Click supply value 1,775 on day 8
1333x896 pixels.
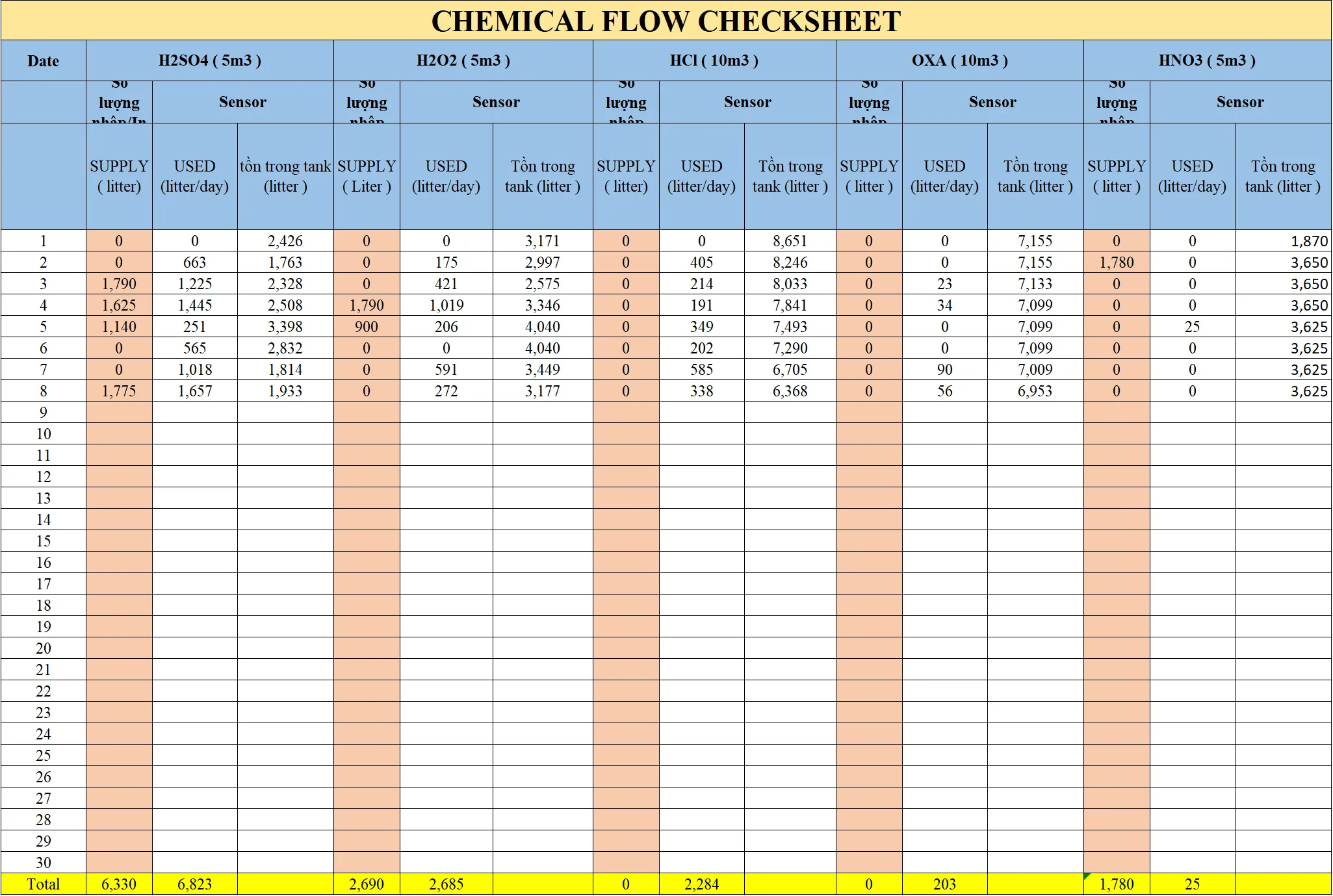coord(119,391)
